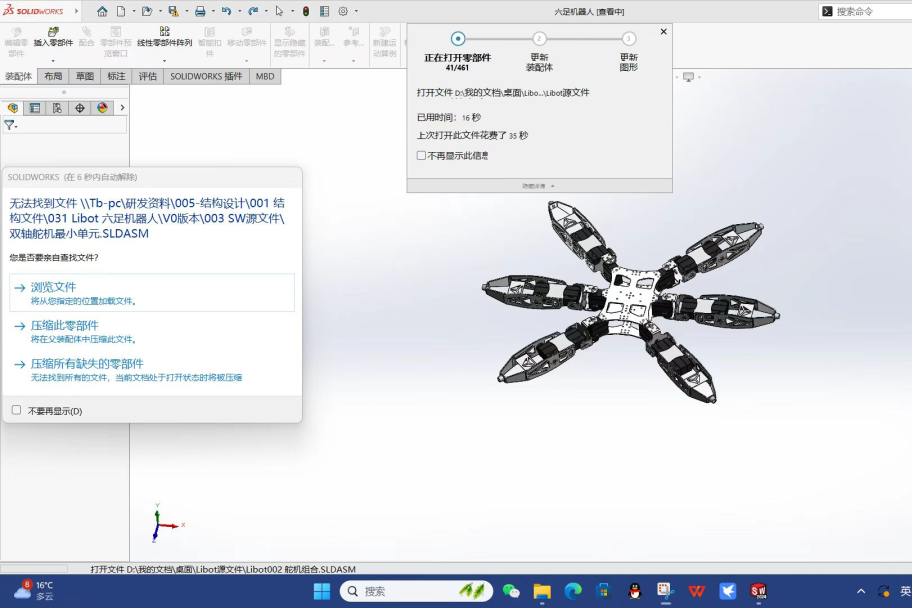Collapse details using the 隐藏详情 bar

click(x=539, y=185)
